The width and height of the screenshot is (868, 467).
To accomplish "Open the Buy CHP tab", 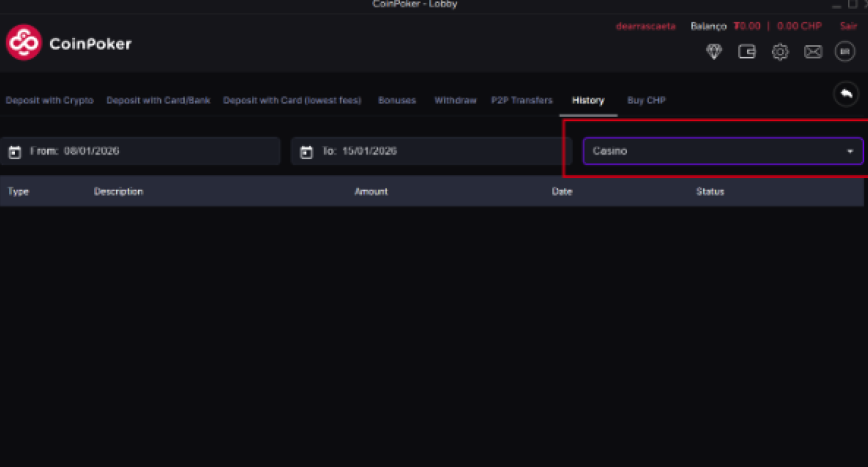I will click(x=646, y=101).
